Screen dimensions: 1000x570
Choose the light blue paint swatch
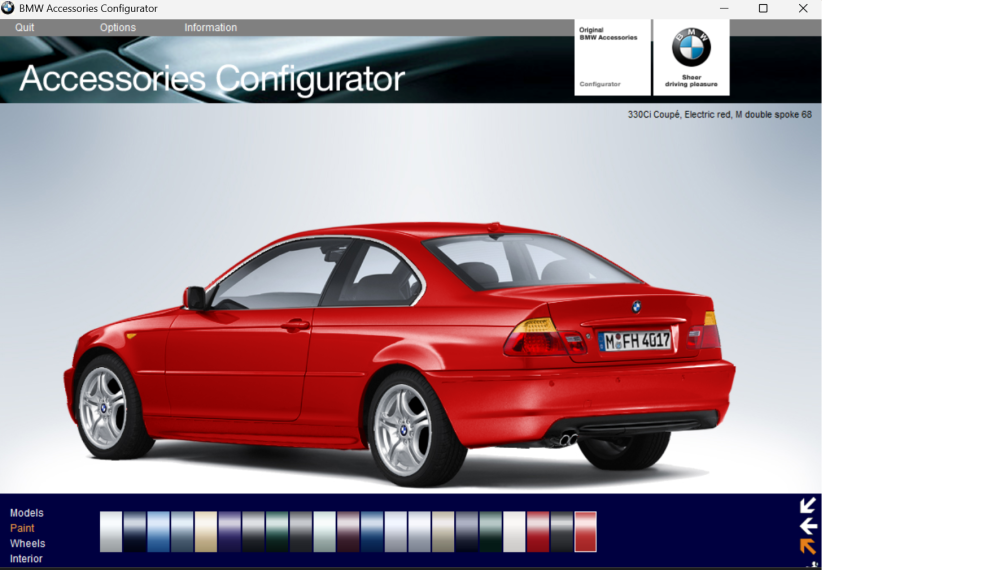[158, 532]
